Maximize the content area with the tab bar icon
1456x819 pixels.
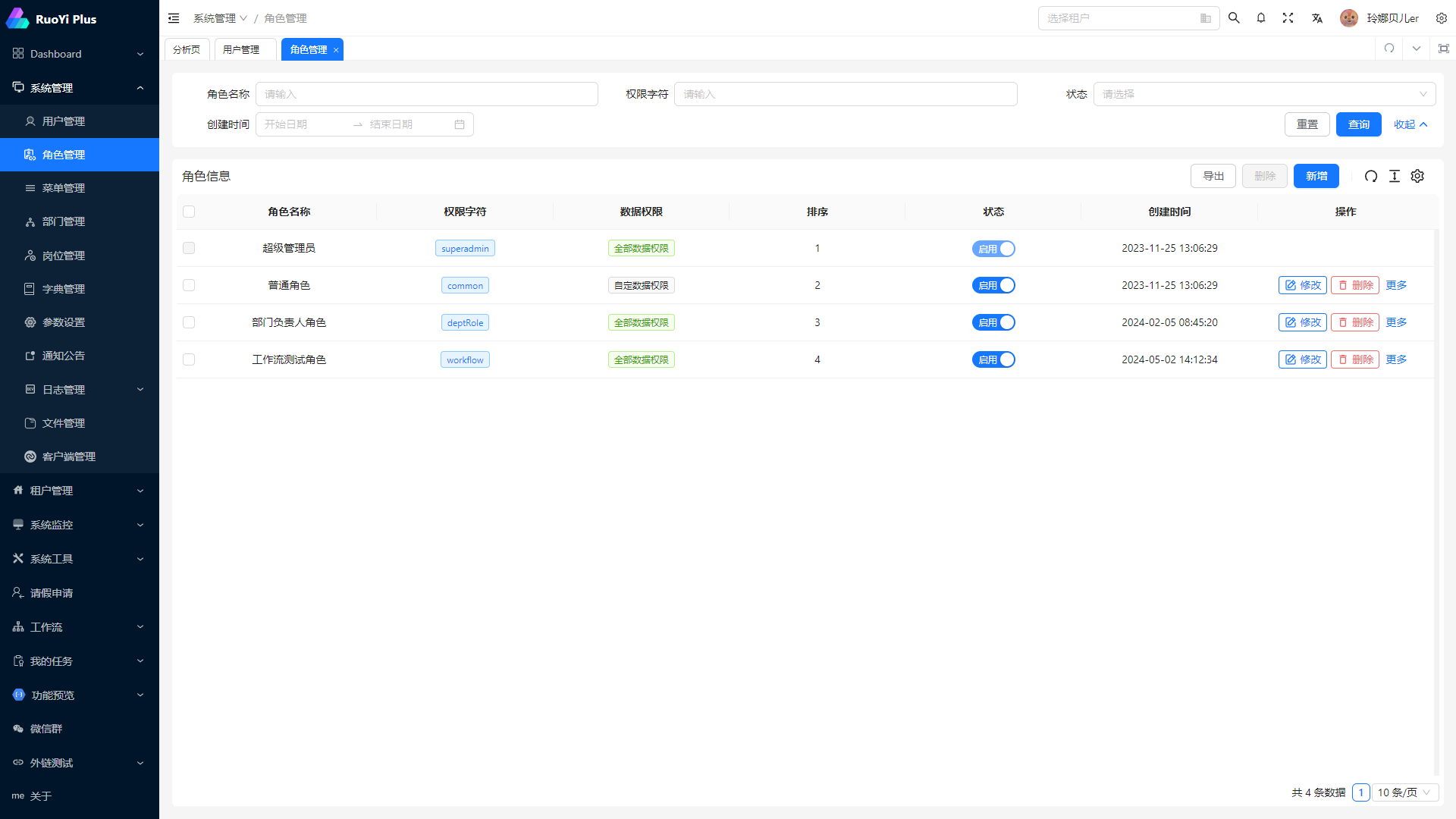(x=1444, y=49)
